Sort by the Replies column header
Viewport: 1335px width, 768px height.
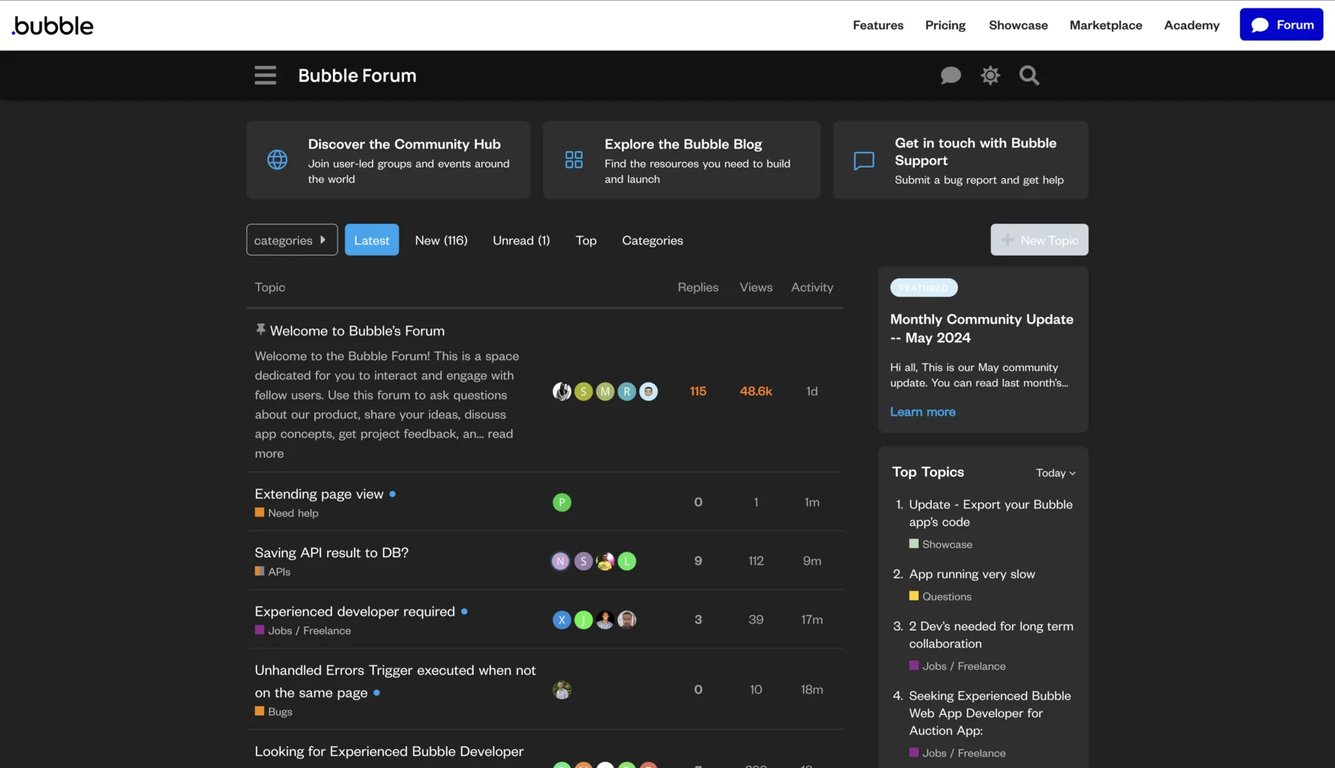click(698, 287)
